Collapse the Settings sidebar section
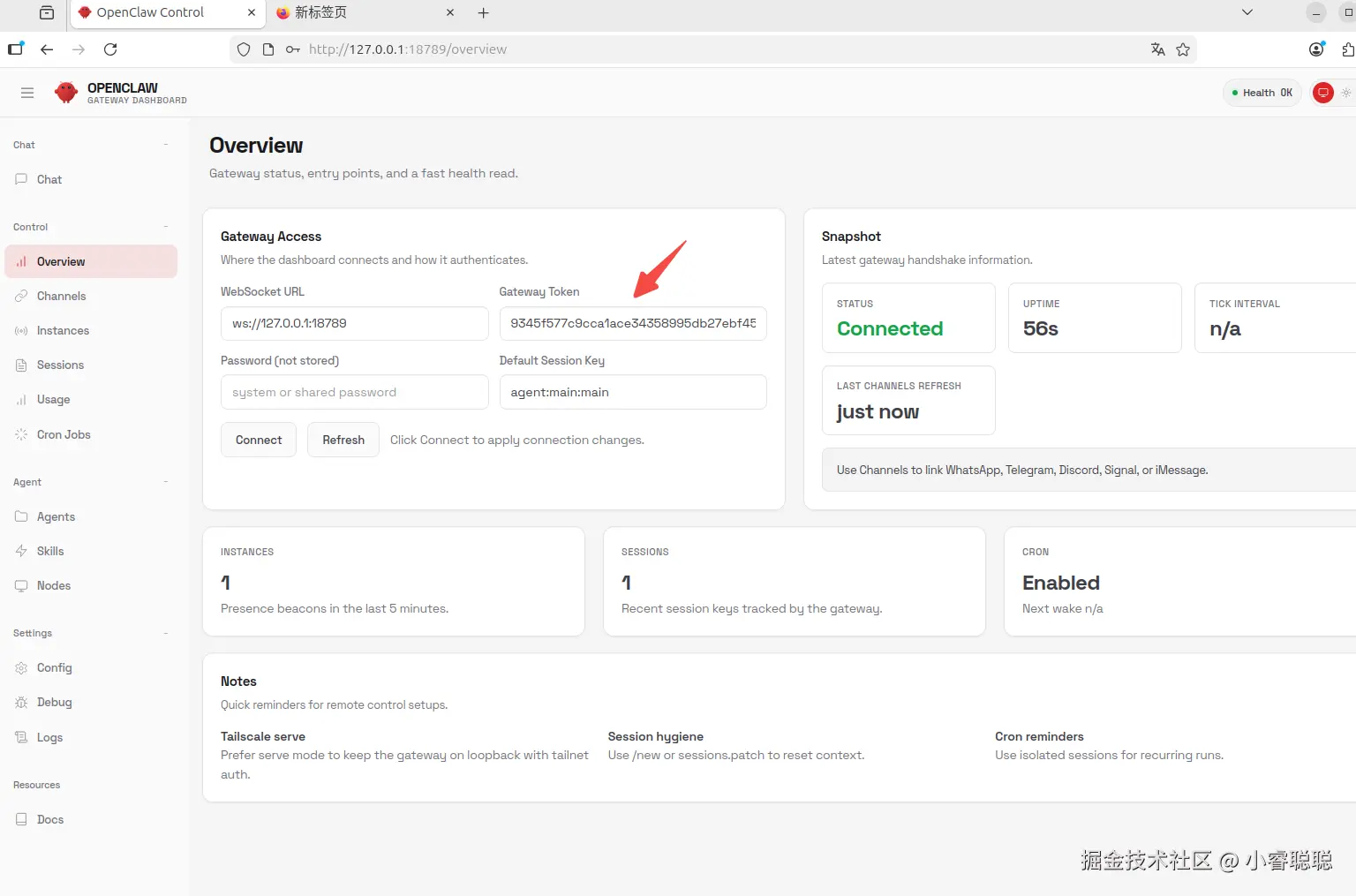Image resolution: width=1356 pixels, height=896 pixels. (165, 633)
